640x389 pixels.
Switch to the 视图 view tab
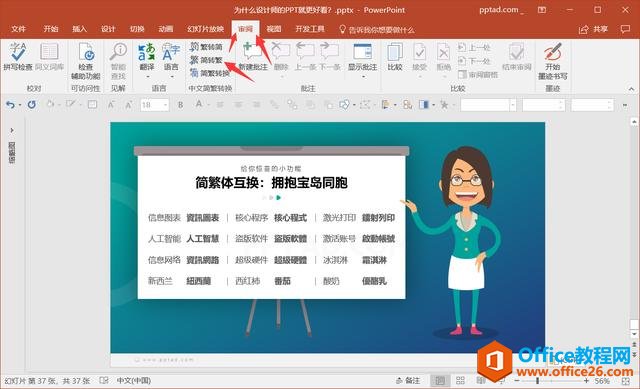pos(274,29)
